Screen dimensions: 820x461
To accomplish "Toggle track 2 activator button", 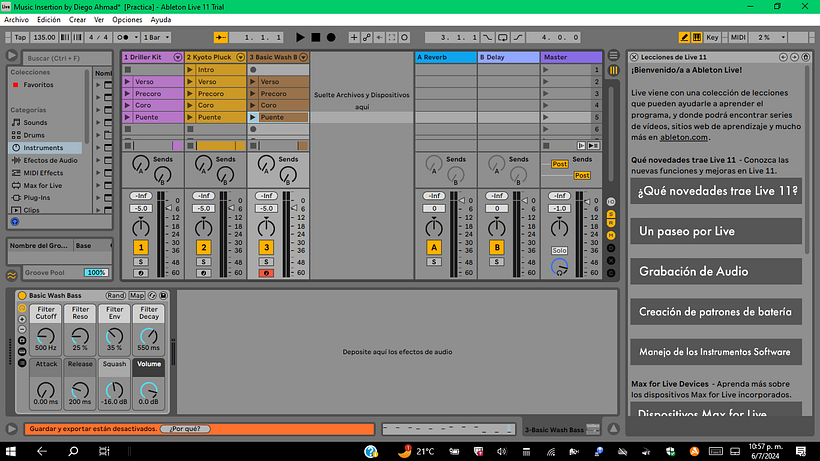I will (x=203, y=247).
